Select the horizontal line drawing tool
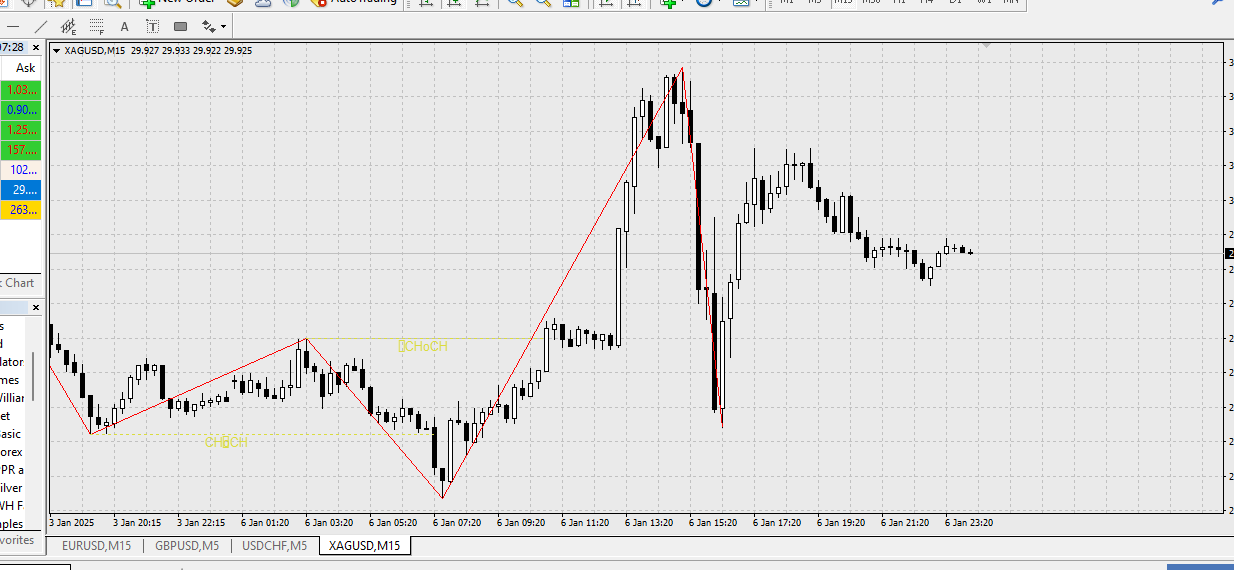This screenshot has width=1234, height=570. [x=13, y=26]
